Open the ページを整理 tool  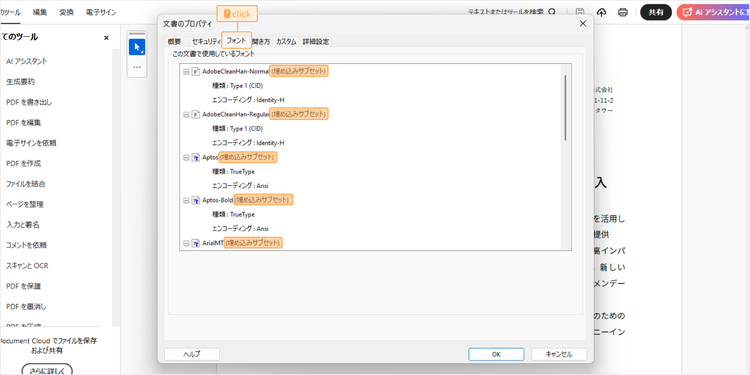(25, 204)
